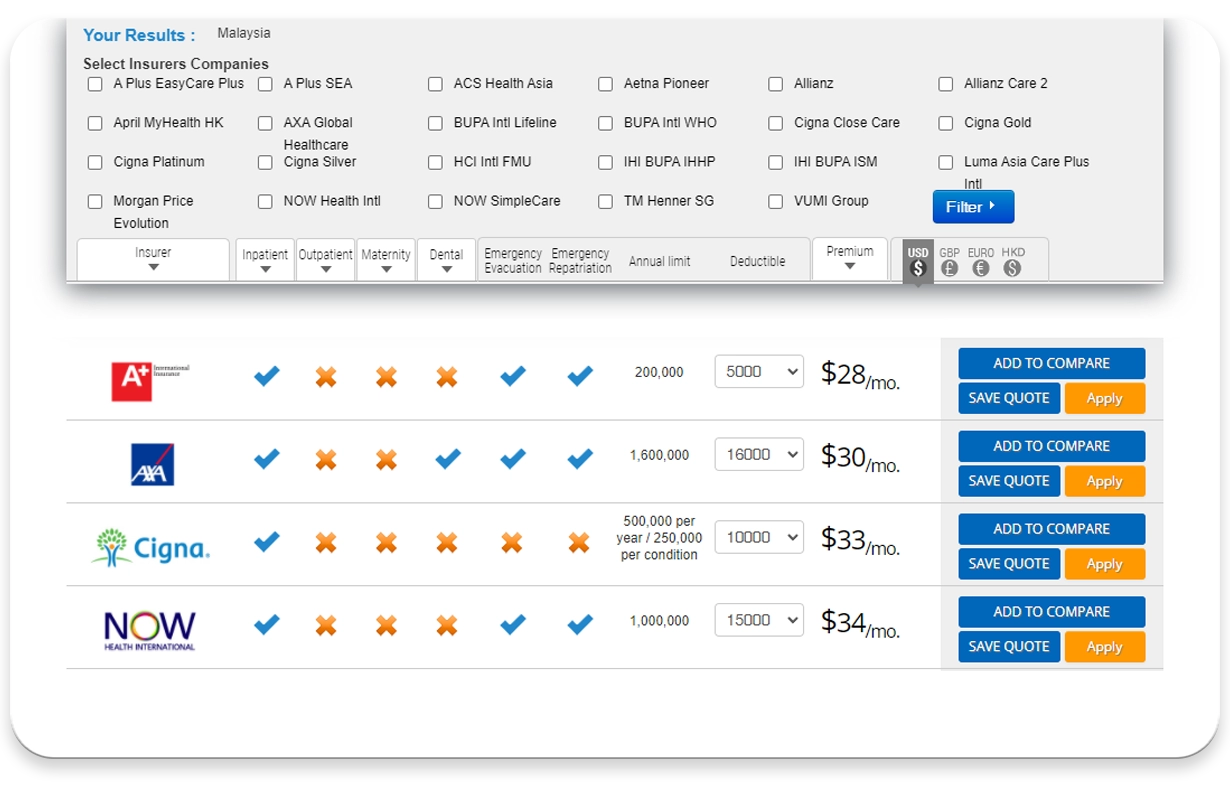Click the Inpatient checkmark in the A+ row
1230x791 pixels.
tap(267, 376)
